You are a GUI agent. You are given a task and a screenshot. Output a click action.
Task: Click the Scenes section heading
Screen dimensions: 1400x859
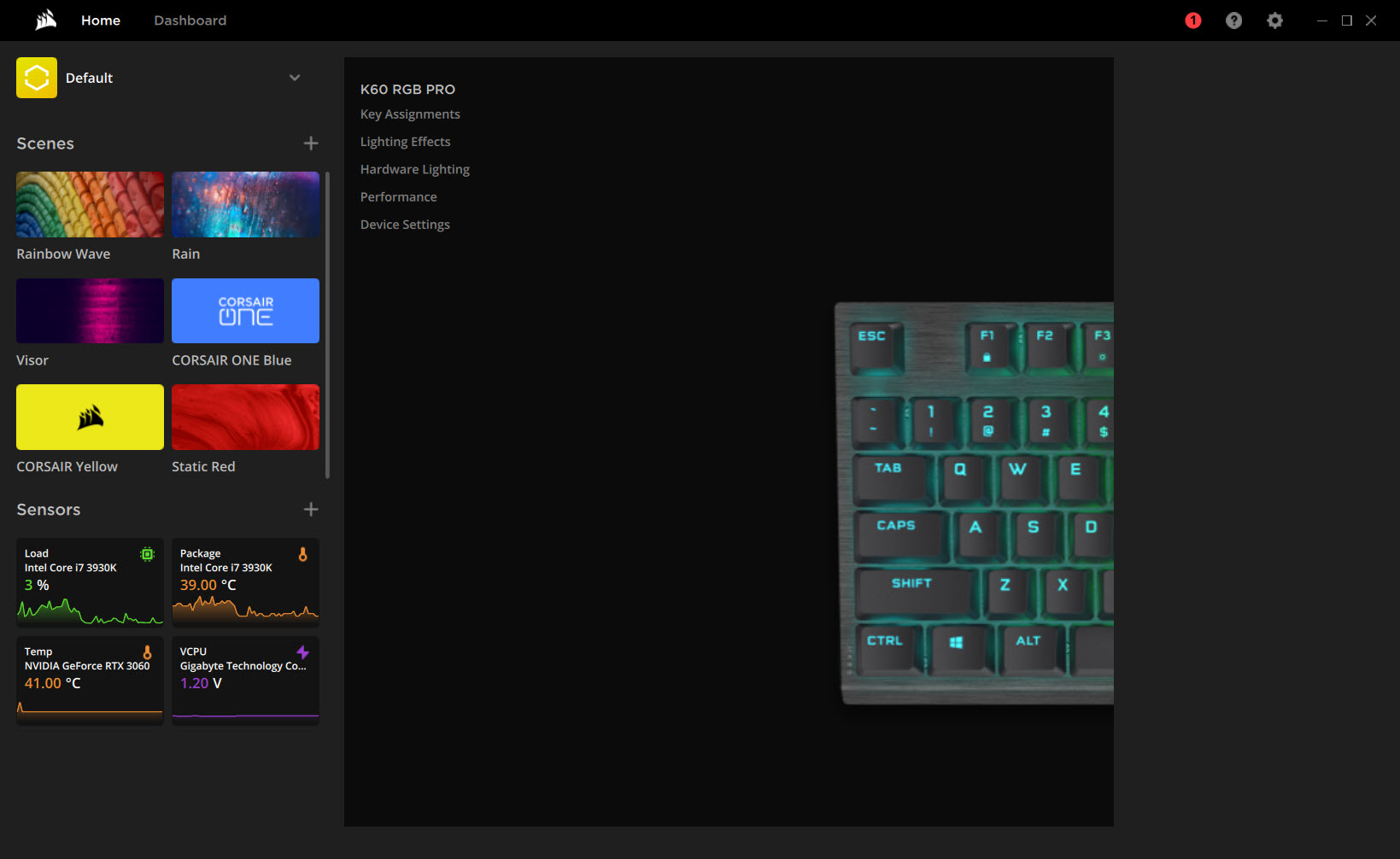pyautogui.click(x=45, y=143)
